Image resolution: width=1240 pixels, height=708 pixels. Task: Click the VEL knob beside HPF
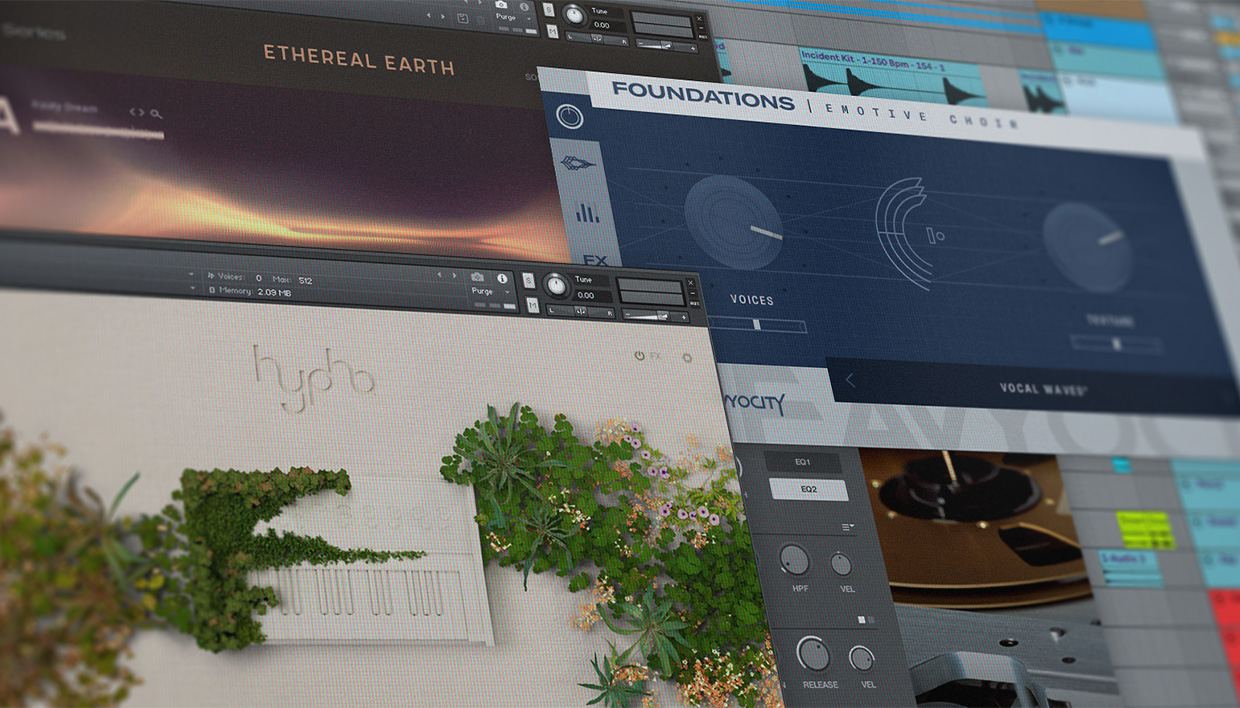[x=842, y=564]
